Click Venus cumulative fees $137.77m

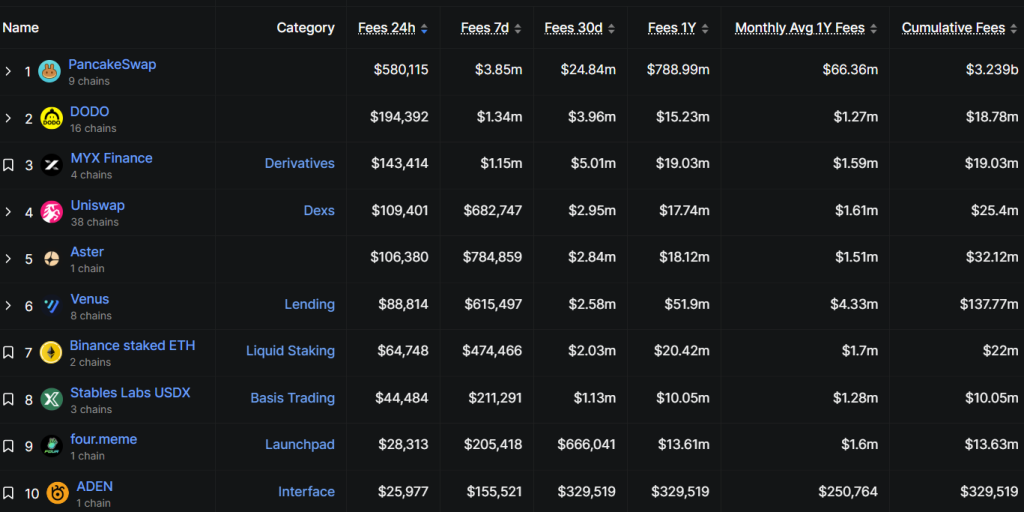point(989,304)
